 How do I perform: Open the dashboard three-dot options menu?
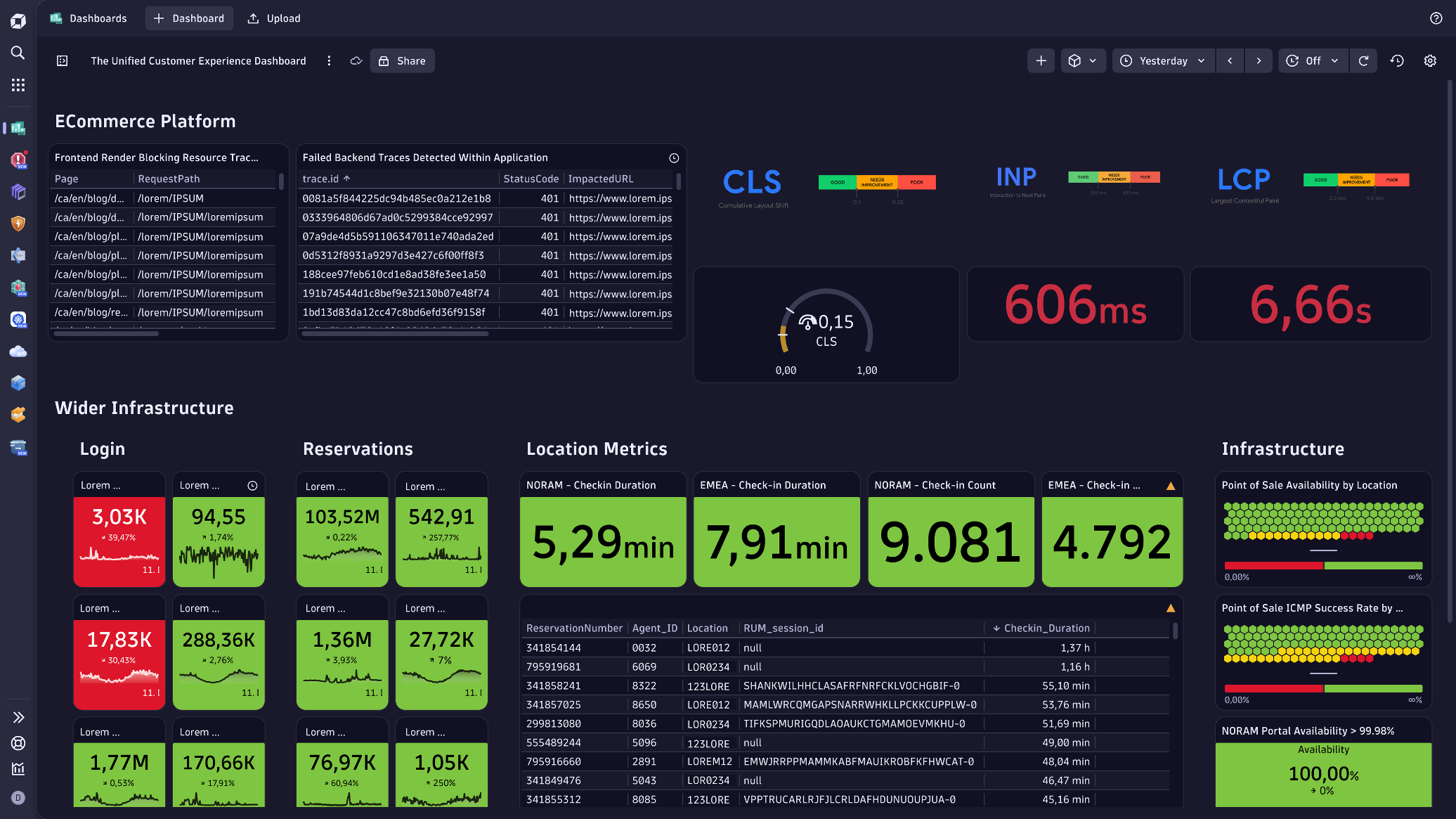pyautogui.click(x=329, y=61)
